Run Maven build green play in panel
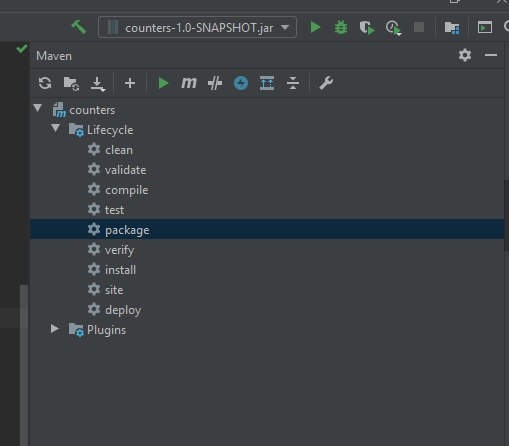509x446 pixels. (163, 83)
